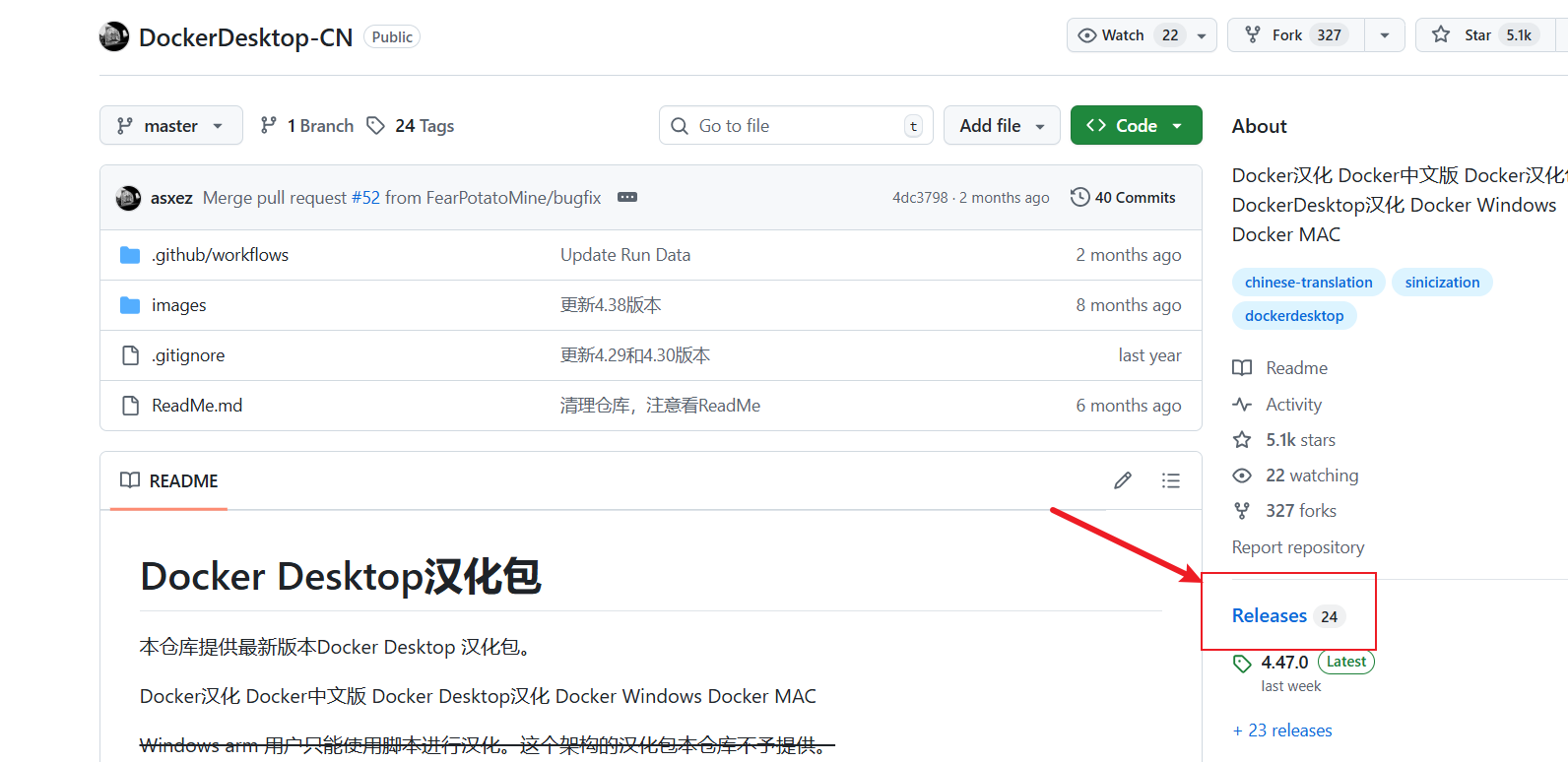Click the Star count 5.1k
Image resolution: width=1568 pixels, height=762 pixels.
click(1519, 35)
